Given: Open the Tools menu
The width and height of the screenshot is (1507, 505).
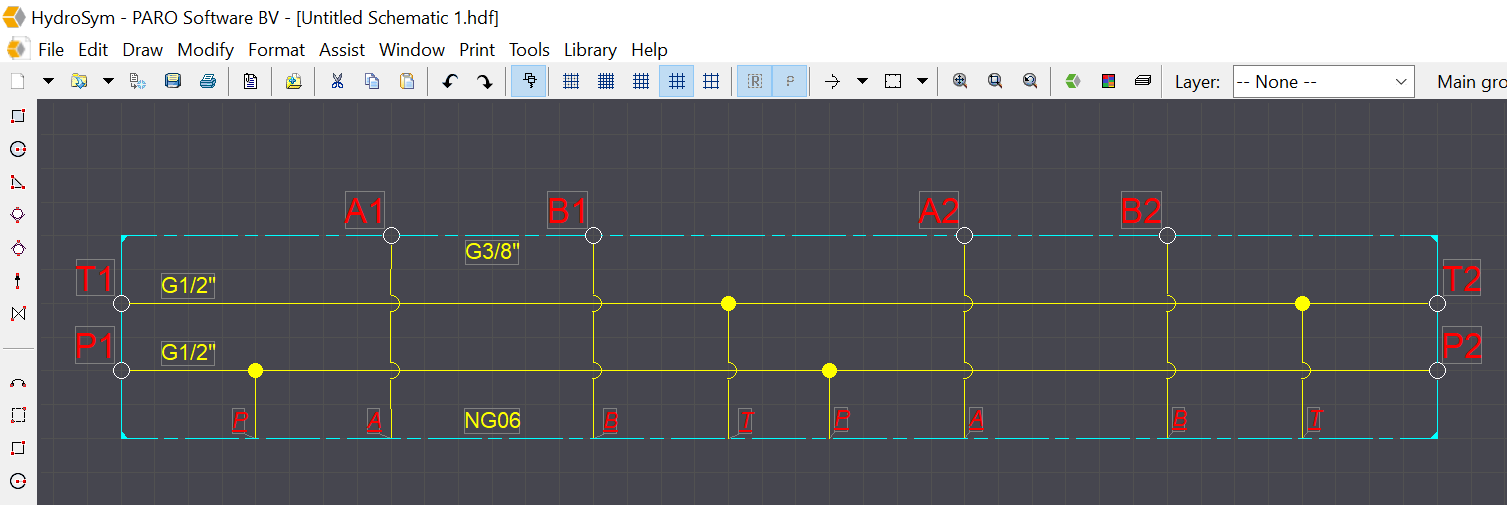Looking at the screenshot, I should click(x=530, y=50).
